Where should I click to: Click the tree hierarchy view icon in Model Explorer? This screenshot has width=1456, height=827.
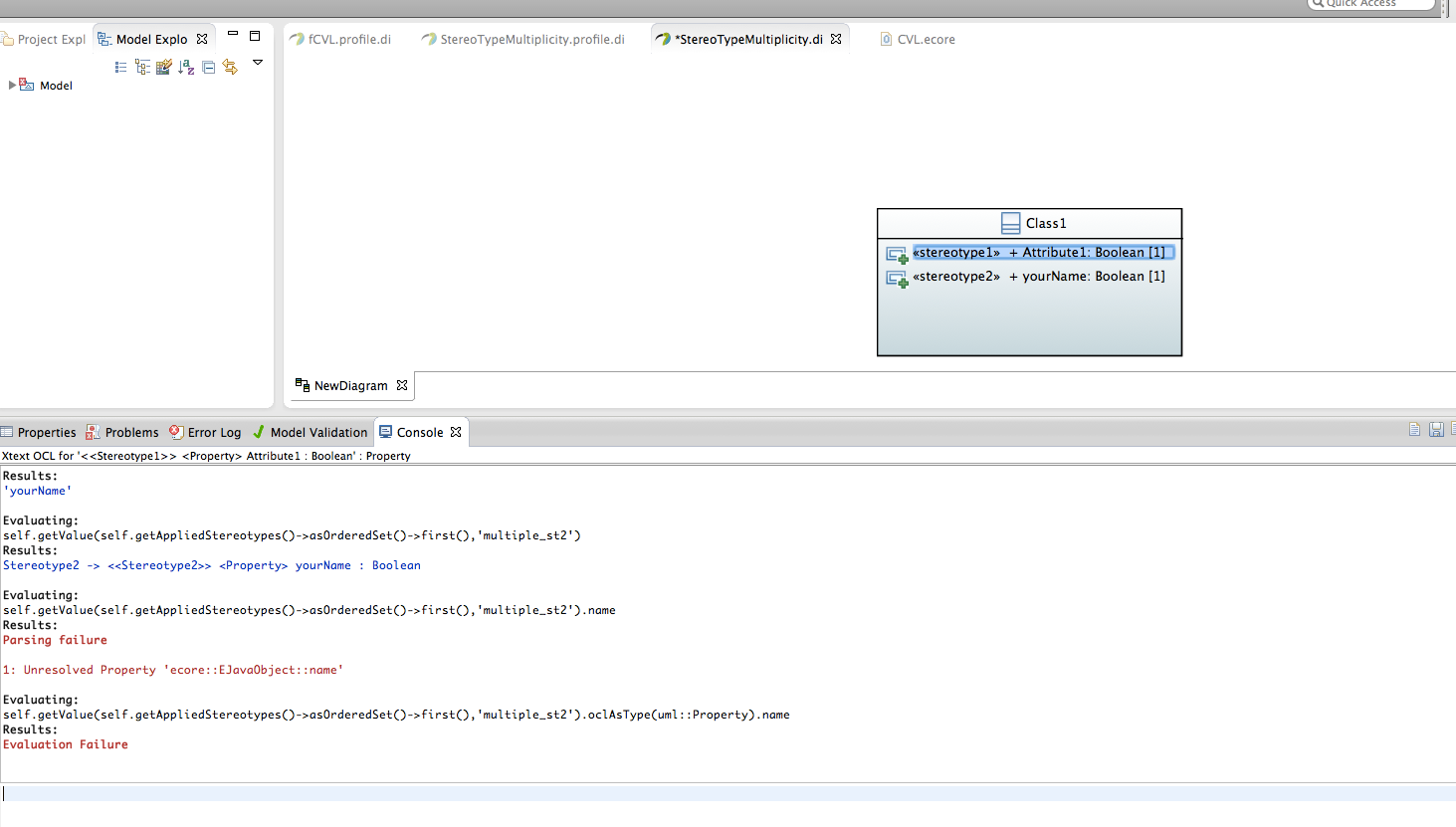[142, 67]
